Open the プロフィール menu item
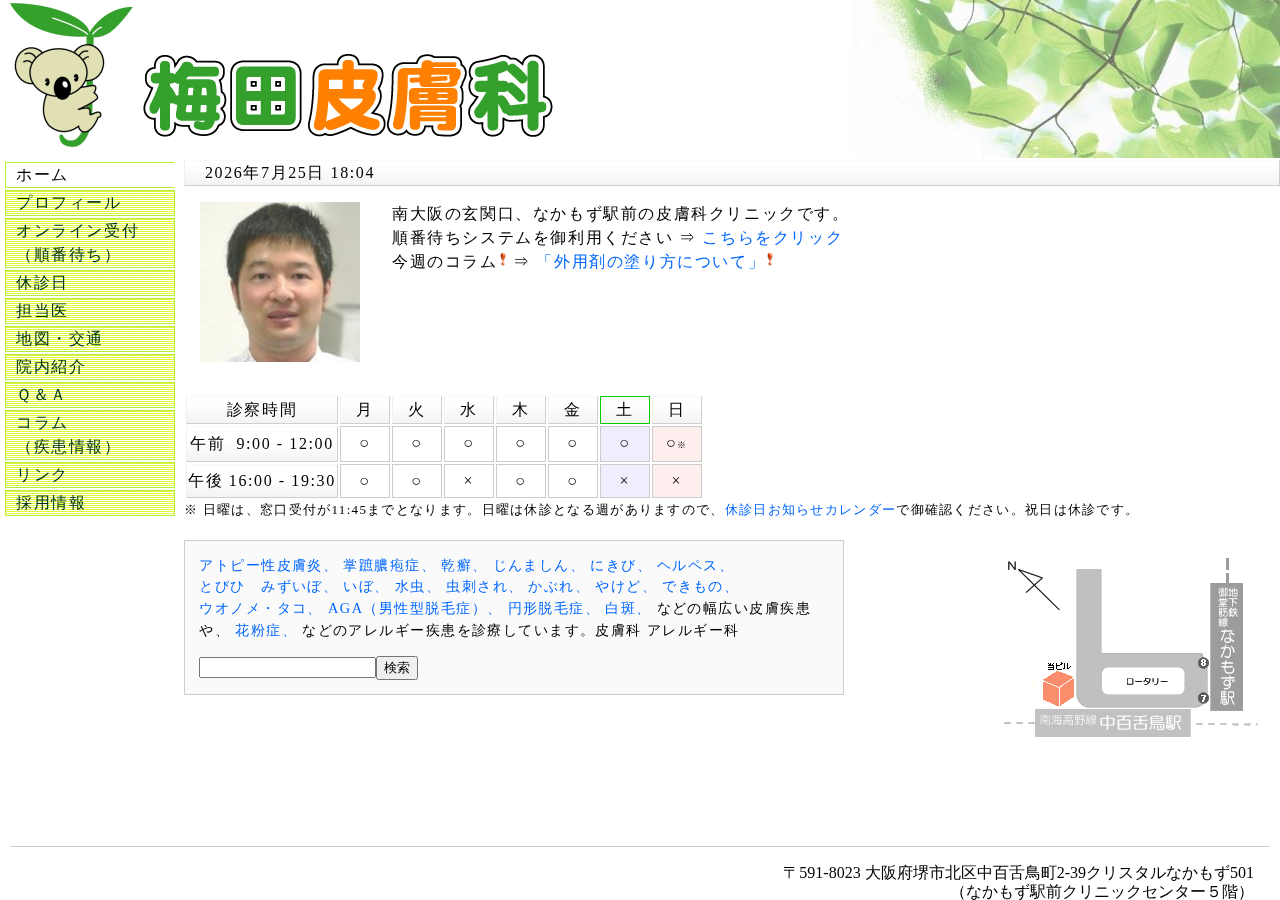1280x900 pixels. point(90,203)
